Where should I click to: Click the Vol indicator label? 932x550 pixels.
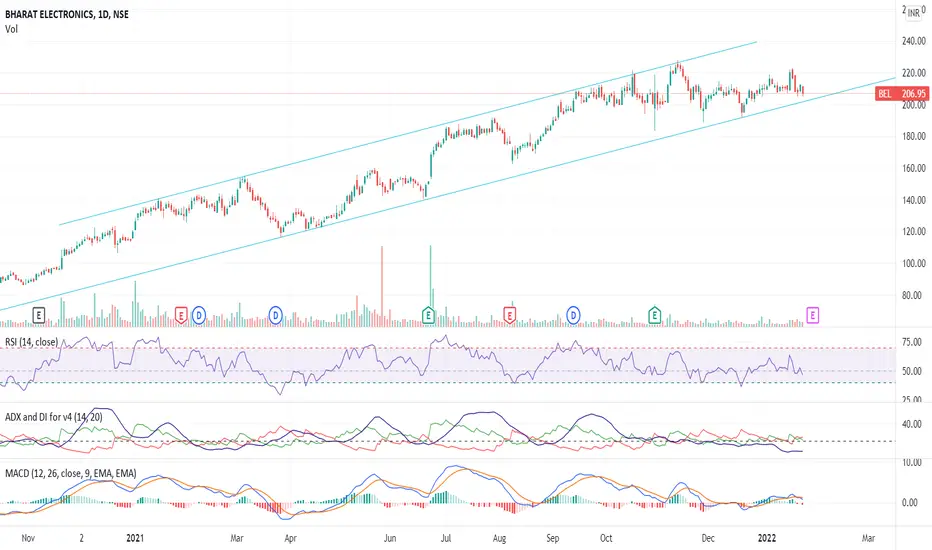click(x=11, y=29)
